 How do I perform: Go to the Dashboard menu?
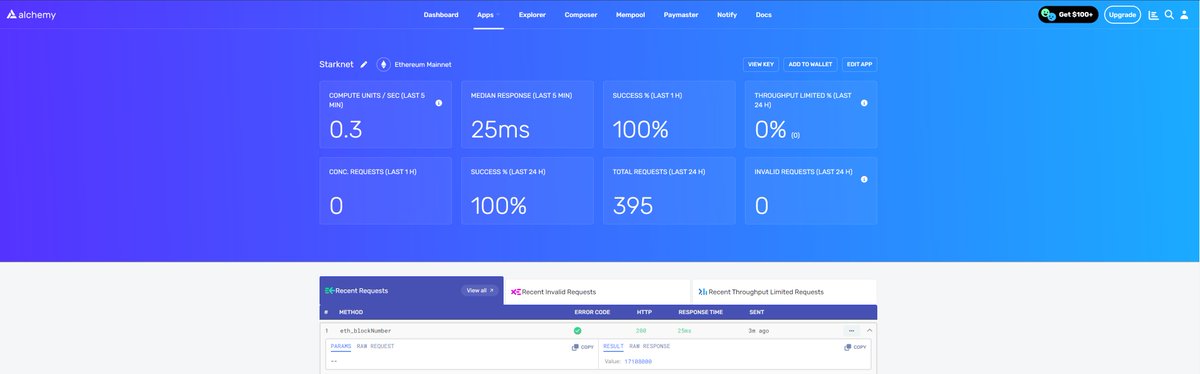(441, 15)
